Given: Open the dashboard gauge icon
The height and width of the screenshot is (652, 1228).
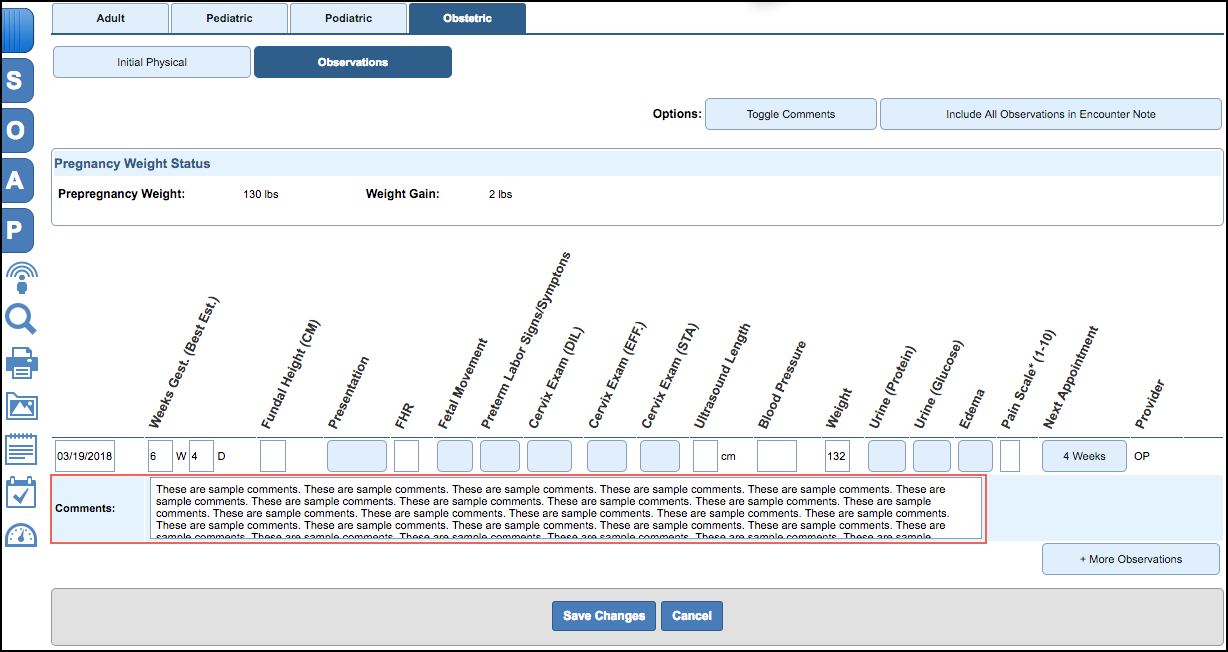Looking at the screenshot, I should (x=21, y=535).
